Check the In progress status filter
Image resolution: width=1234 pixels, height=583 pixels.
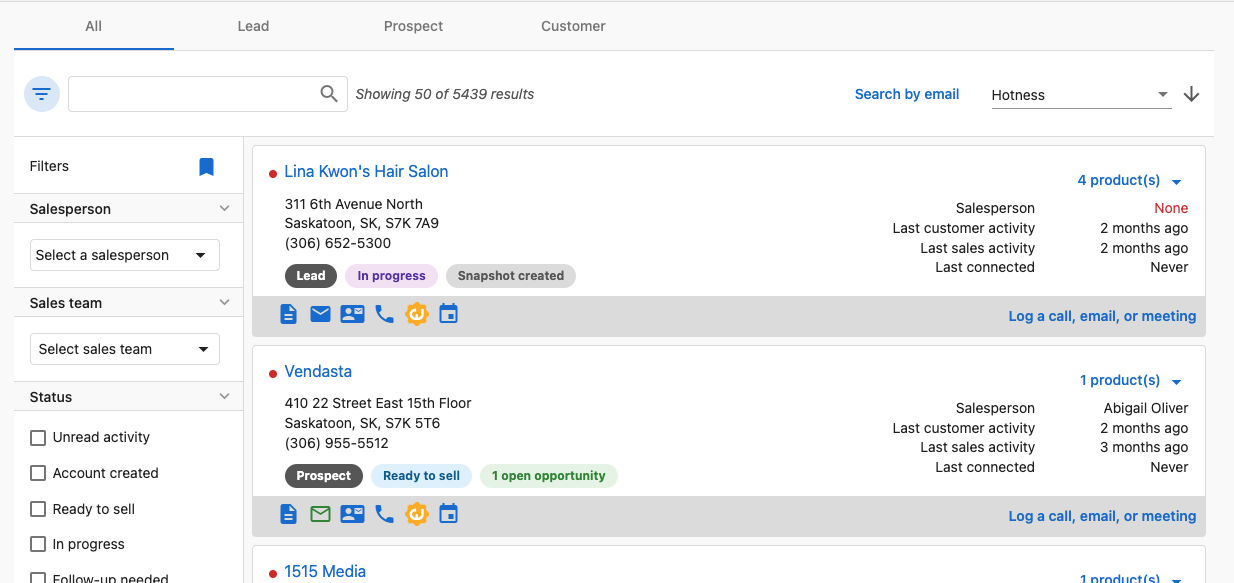coord(38,545)
